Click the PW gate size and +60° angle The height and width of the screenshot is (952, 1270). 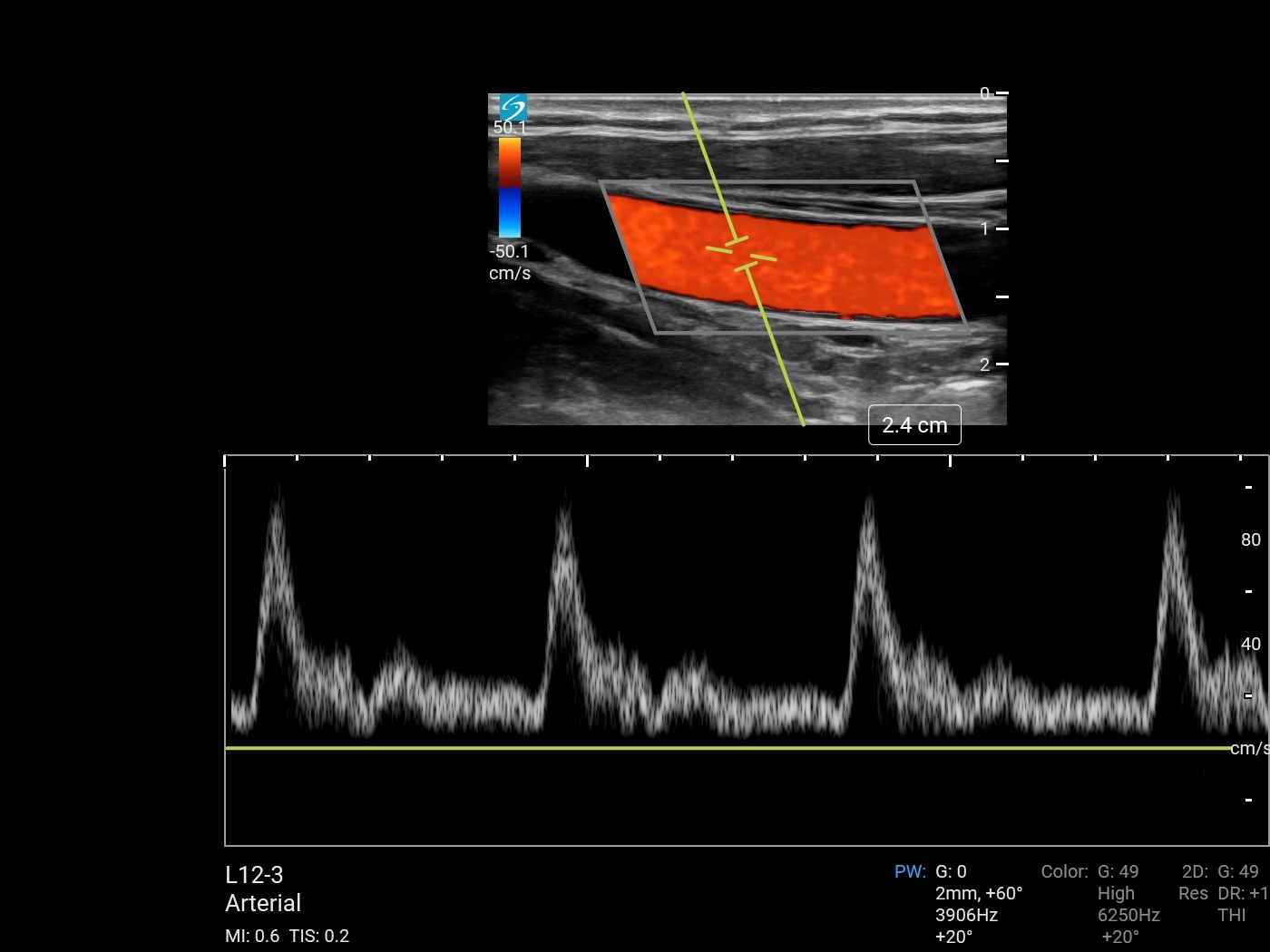(x=979, y=893)
